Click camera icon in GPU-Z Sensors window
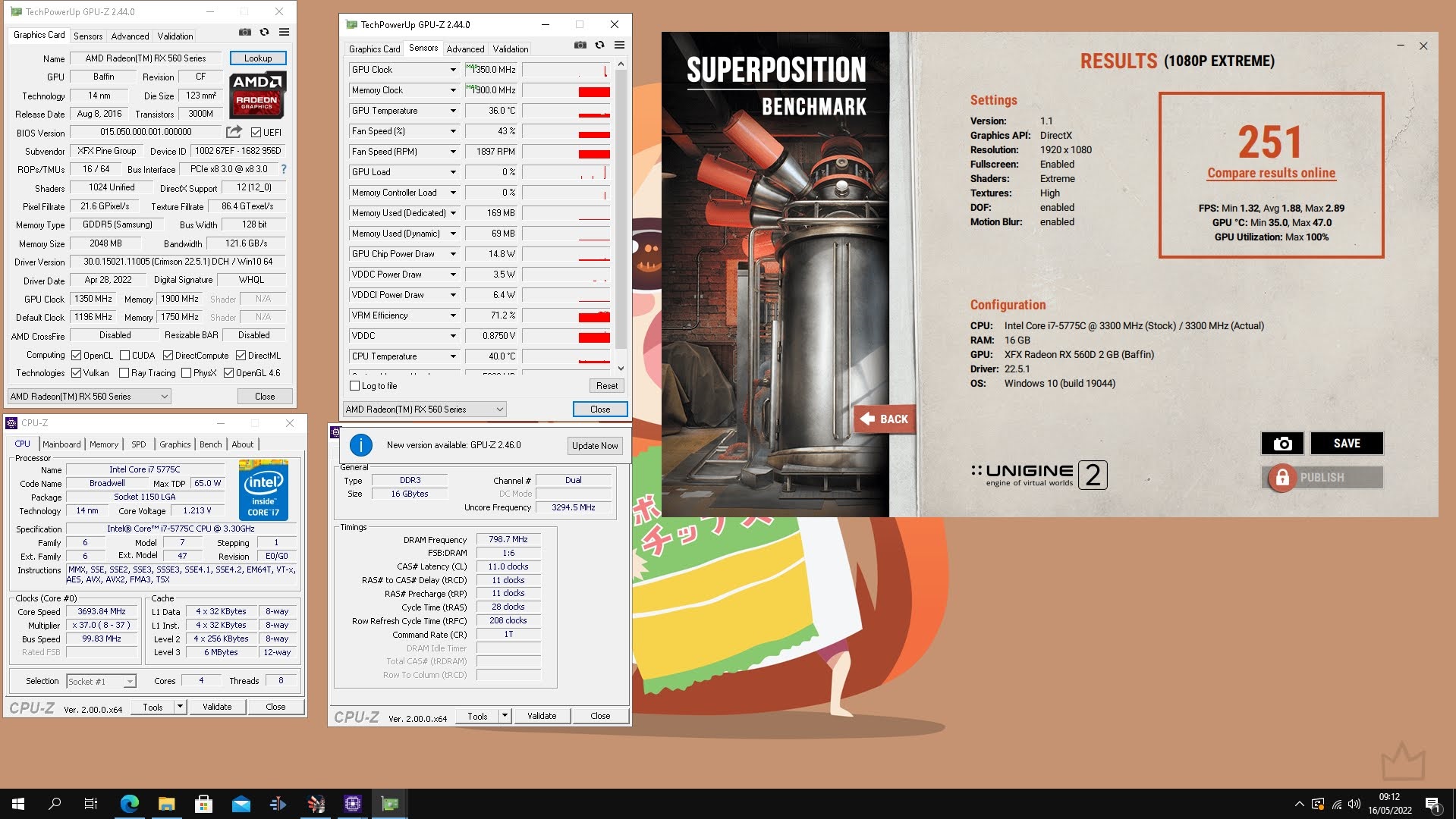1456x819 pixels. 580,45
